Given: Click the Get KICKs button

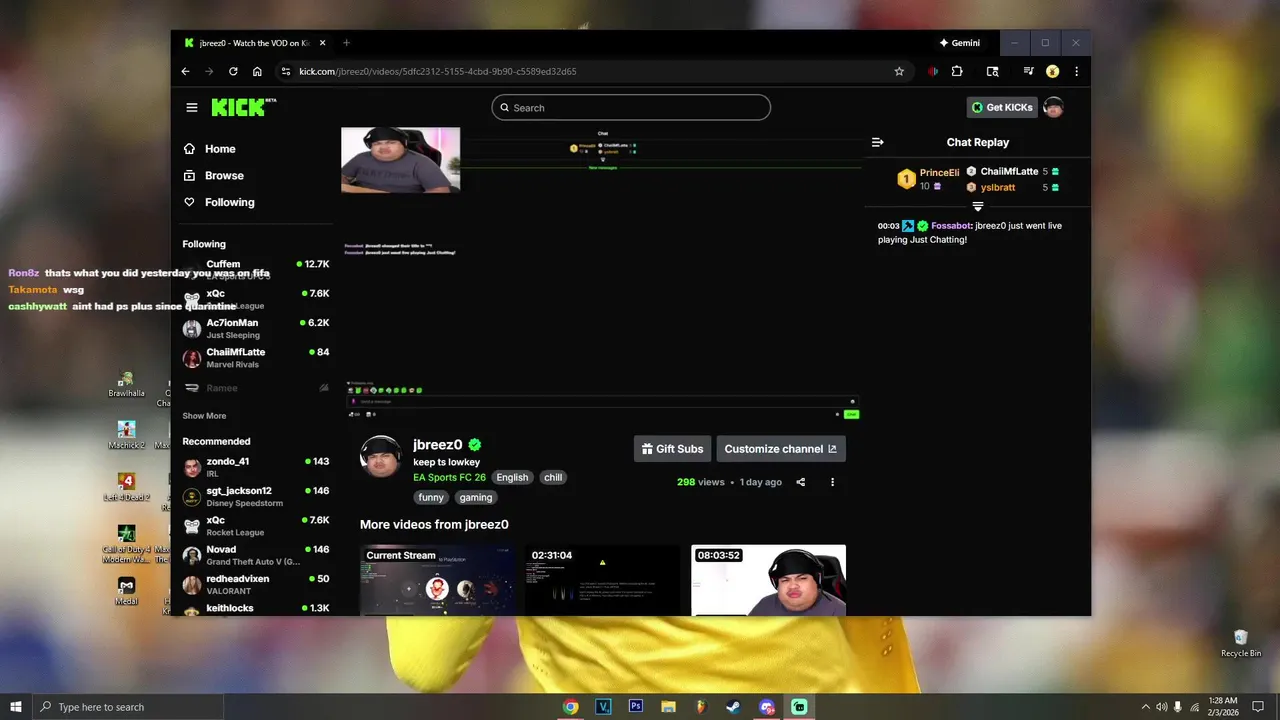Looking at the screenshot, I should (x=1002, y=108).
